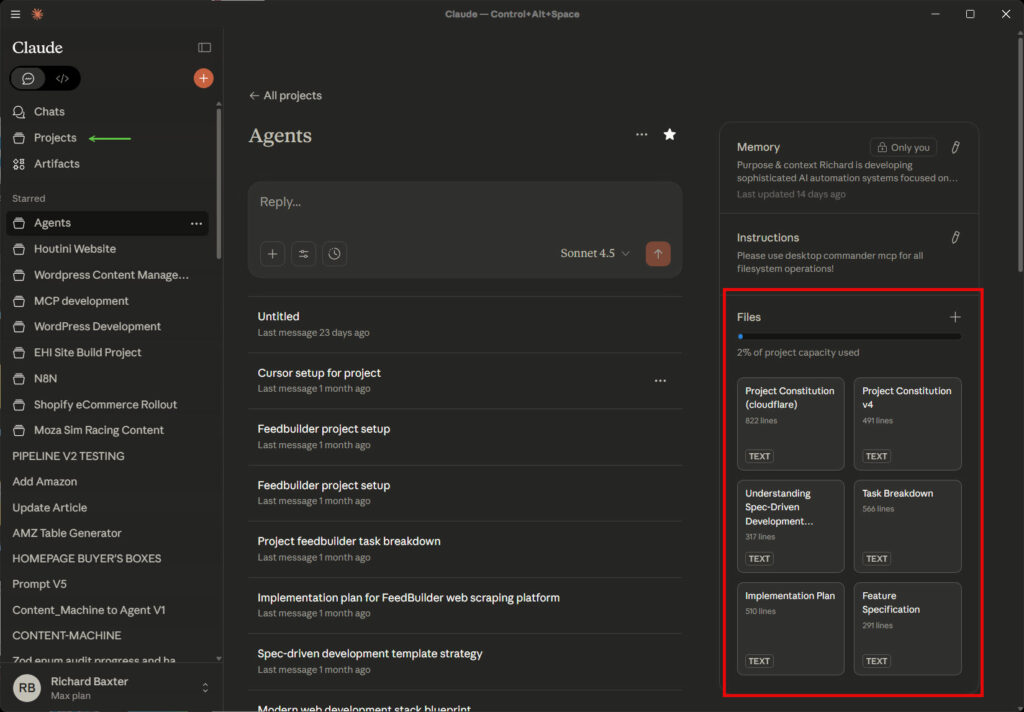1024x712 pixels.
Task: Expand the Richard Baxter account menu
Action: click(x=205, y=688)
